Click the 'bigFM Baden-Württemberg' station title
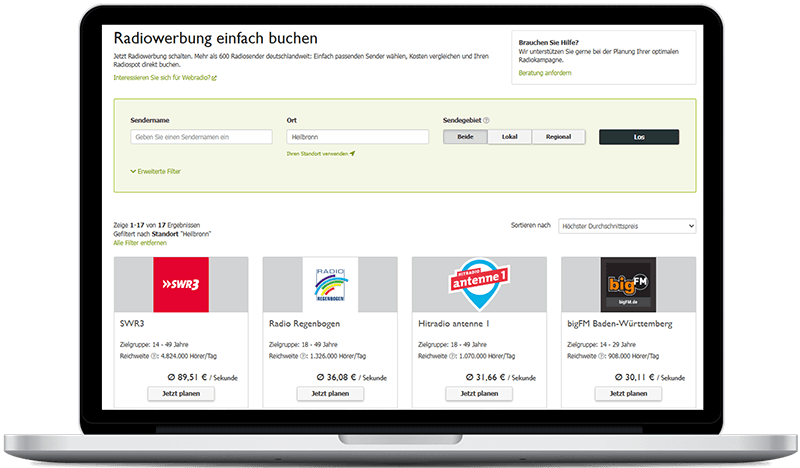800x468 pixels. (x=620, y=324)
